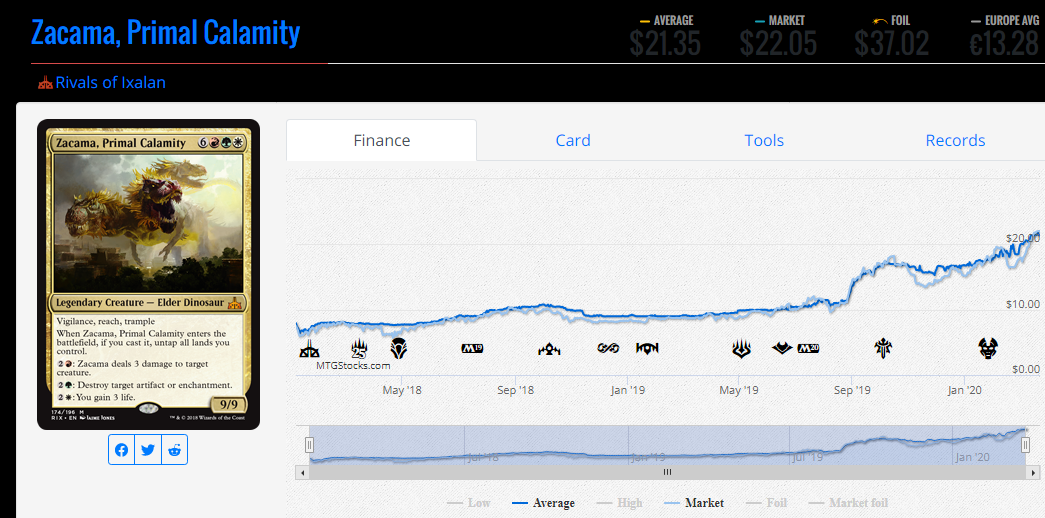The width and height of the screenshot is (1045, 518).
Task: Grab the left range handle of chart navigator
Action: [309, 445]
